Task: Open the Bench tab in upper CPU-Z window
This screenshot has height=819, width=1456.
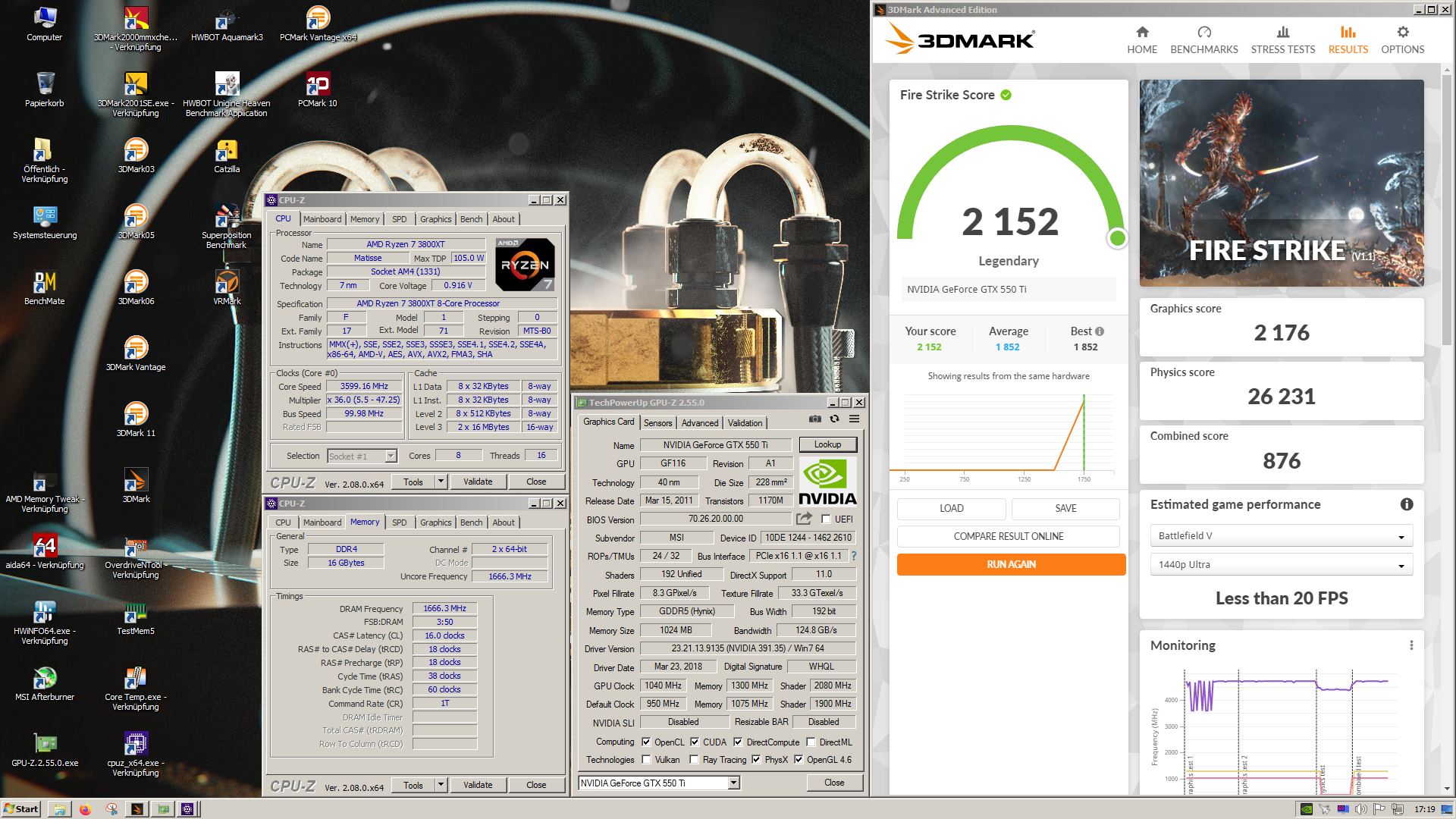Action: coord(471,219)
